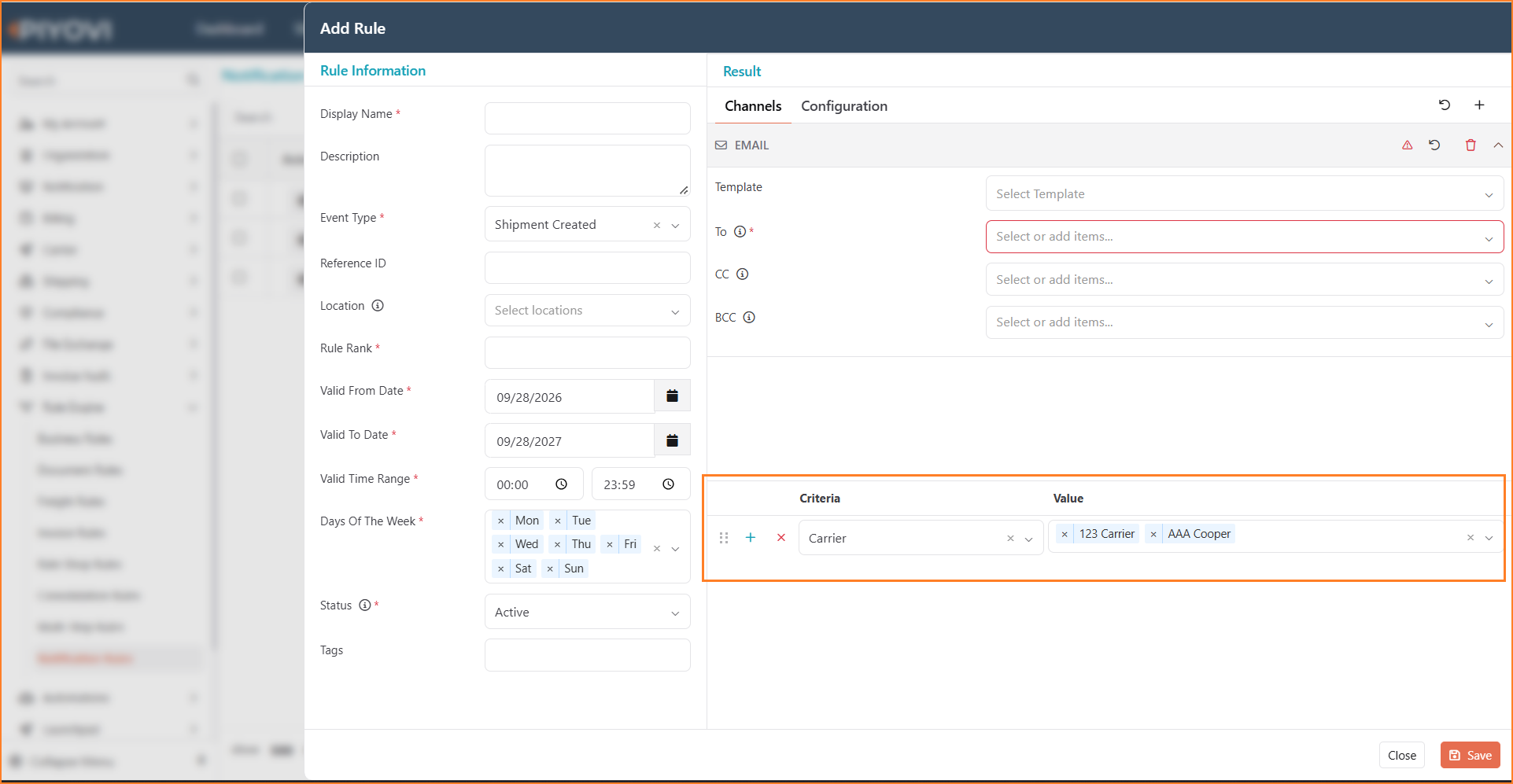Open the To recipients dropdown
The image size is (1513, 784).
tap(1244, 237)
